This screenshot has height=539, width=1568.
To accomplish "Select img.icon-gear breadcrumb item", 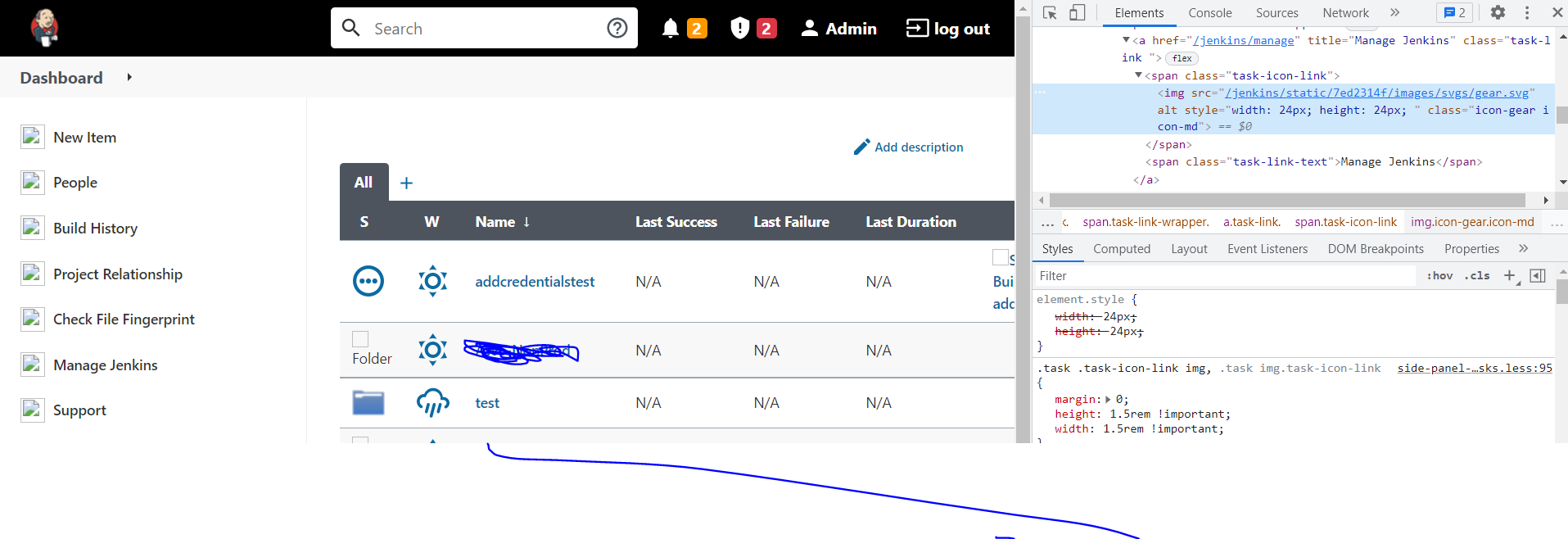I will pyautogui.click(x=1472, y=222).
